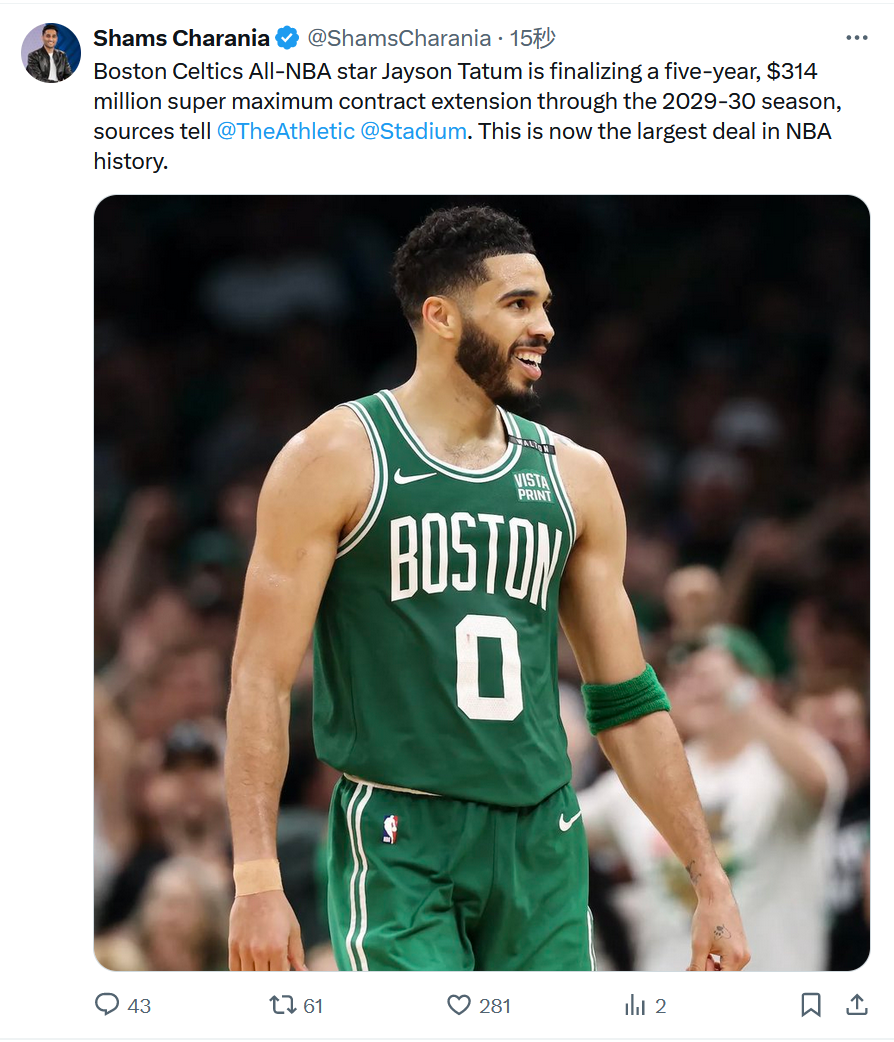This screenshot has height=1042, width=894.
Task: Click the retweet count 61
Action: [x=313, y=1005]
